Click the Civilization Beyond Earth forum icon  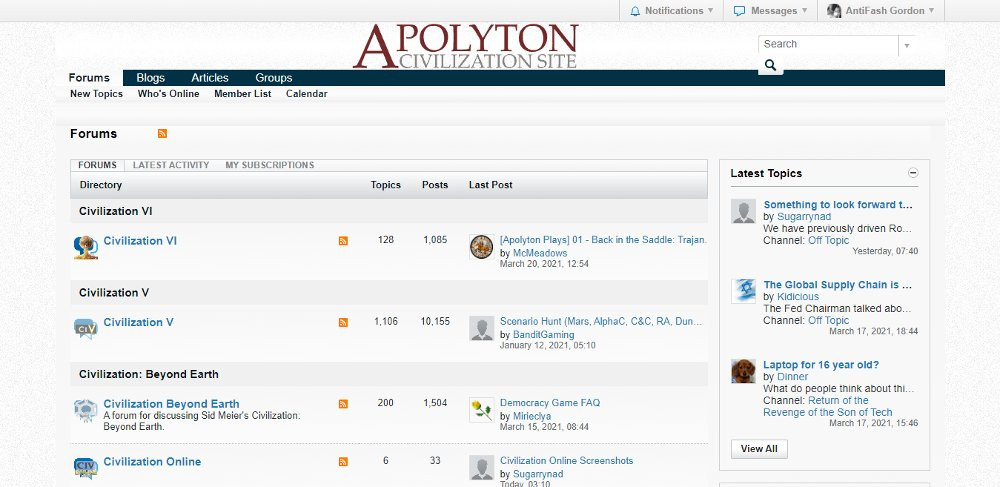click(85, 410)
